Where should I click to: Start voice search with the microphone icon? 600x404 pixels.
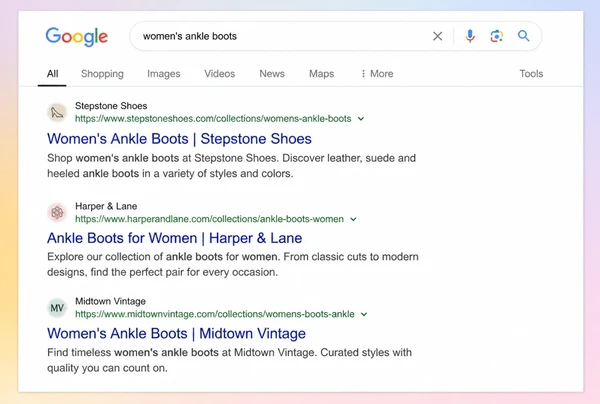pyautogui.click(x=470, y=36)
